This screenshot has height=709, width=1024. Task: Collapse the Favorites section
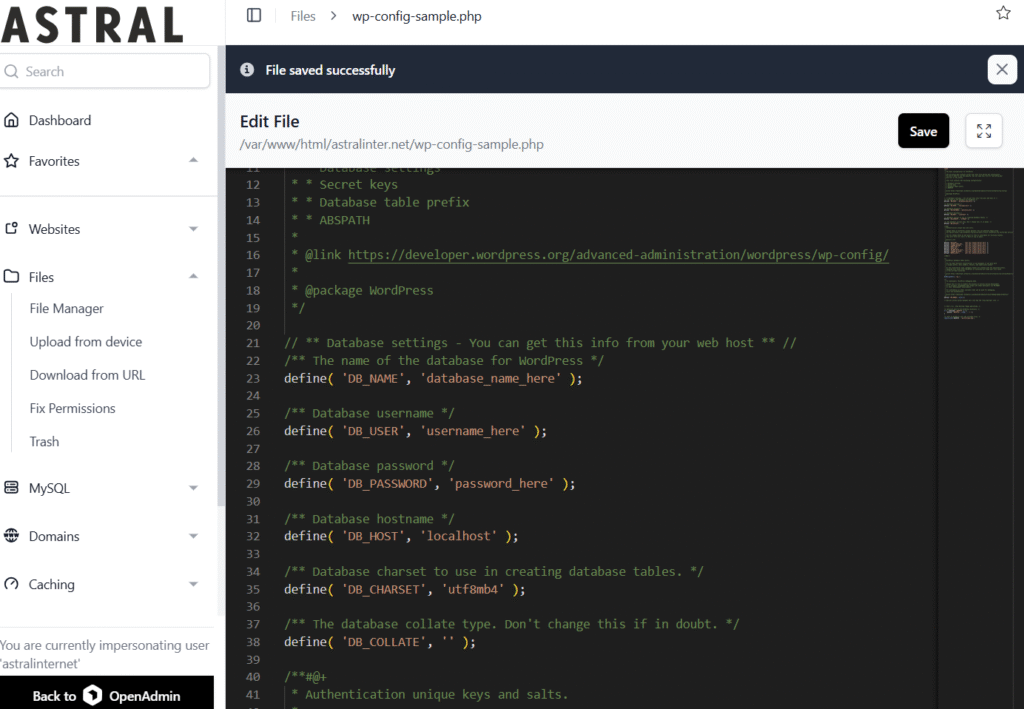pyautogui.click(x=193, y=161)
